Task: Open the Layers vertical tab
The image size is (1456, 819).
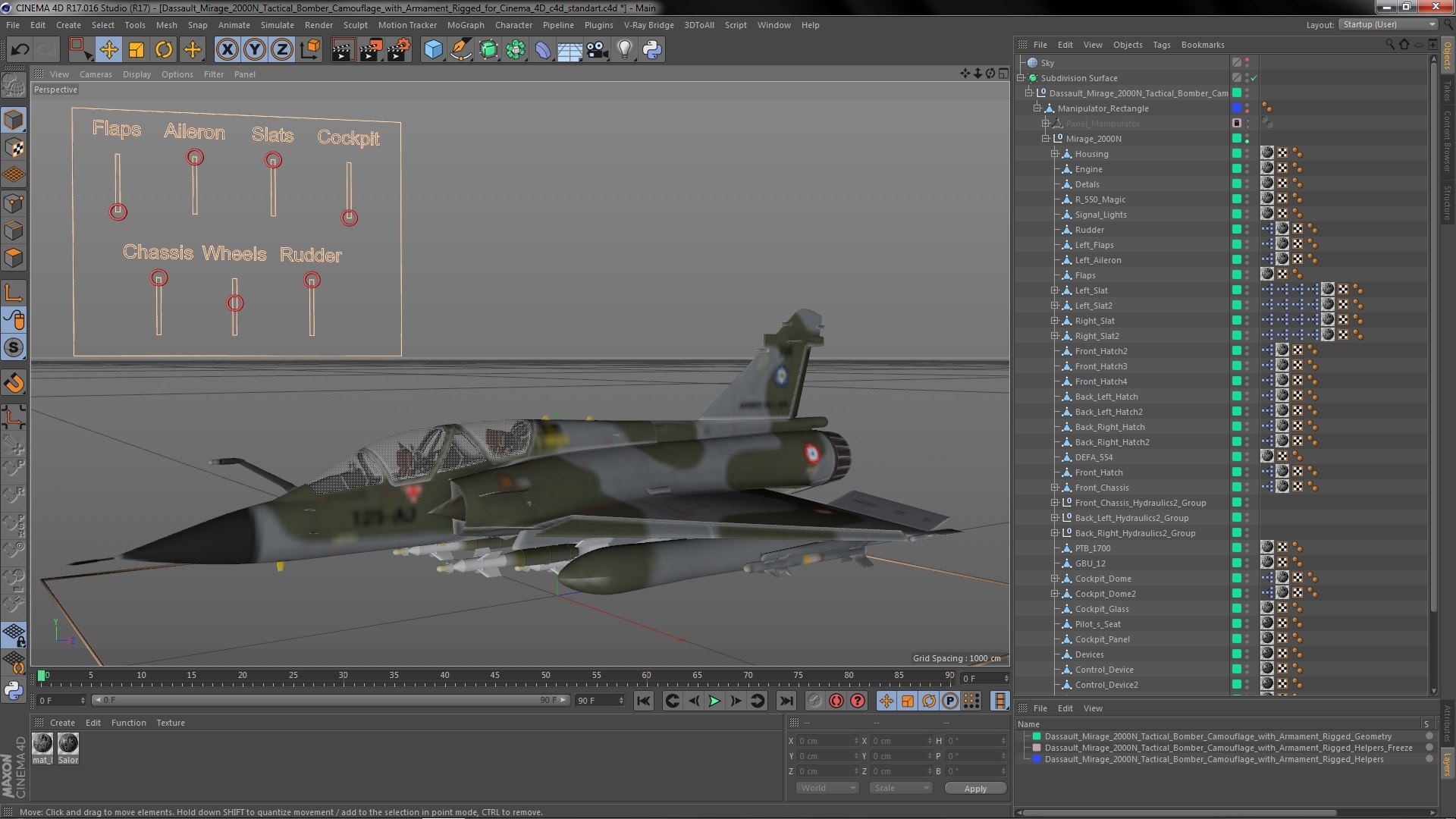Action: pos(1448,764)
